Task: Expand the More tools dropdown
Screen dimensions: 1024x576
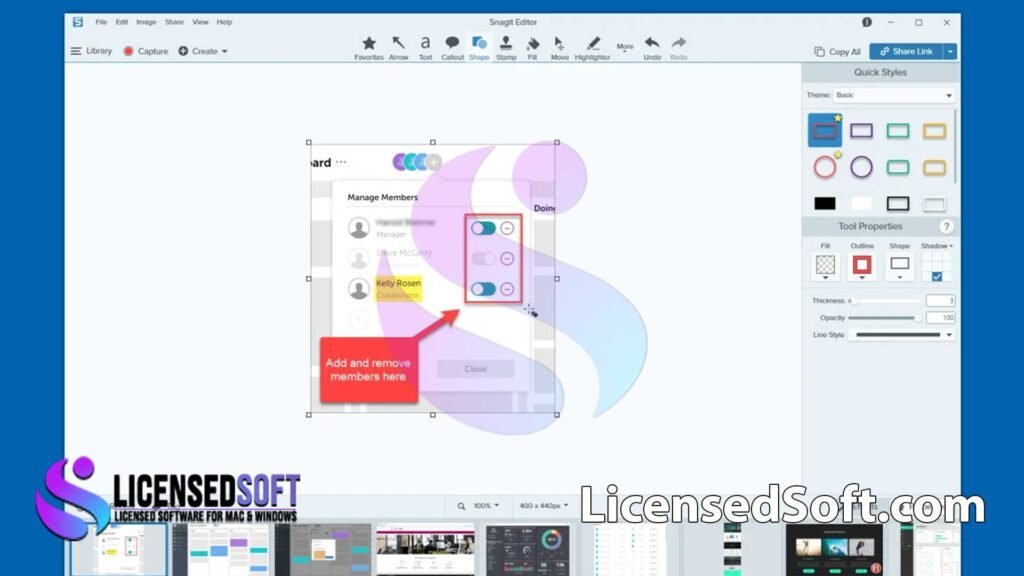Action: pos(625,47)
